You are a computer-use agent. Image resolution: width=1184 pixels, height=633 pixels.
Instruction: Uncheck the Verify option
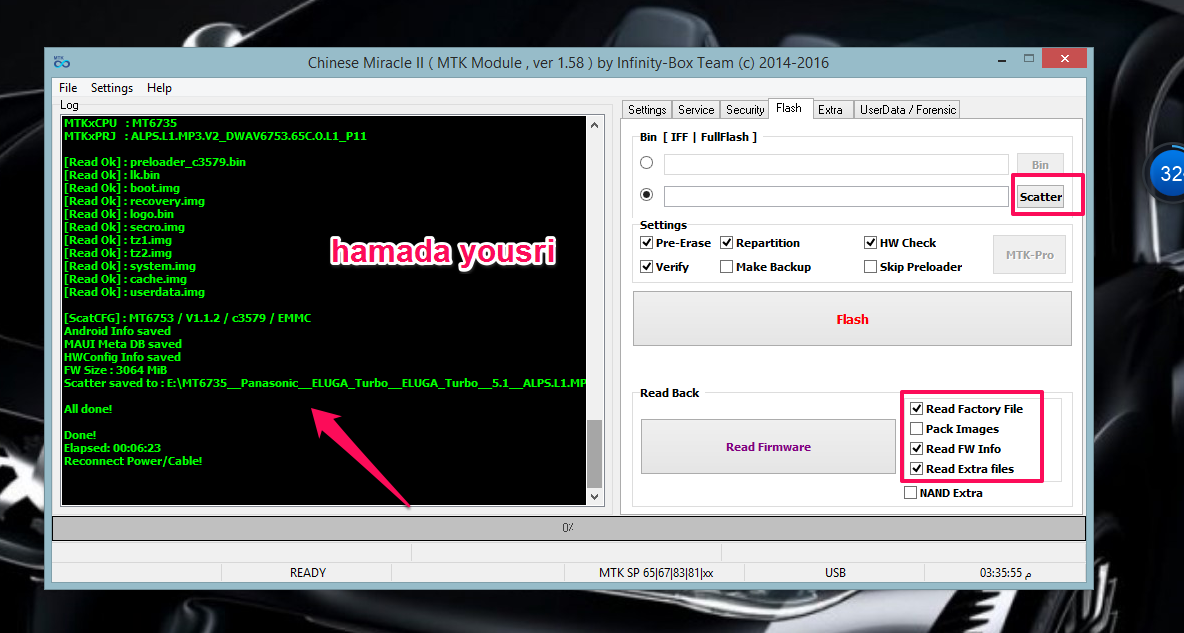(646, 267)
